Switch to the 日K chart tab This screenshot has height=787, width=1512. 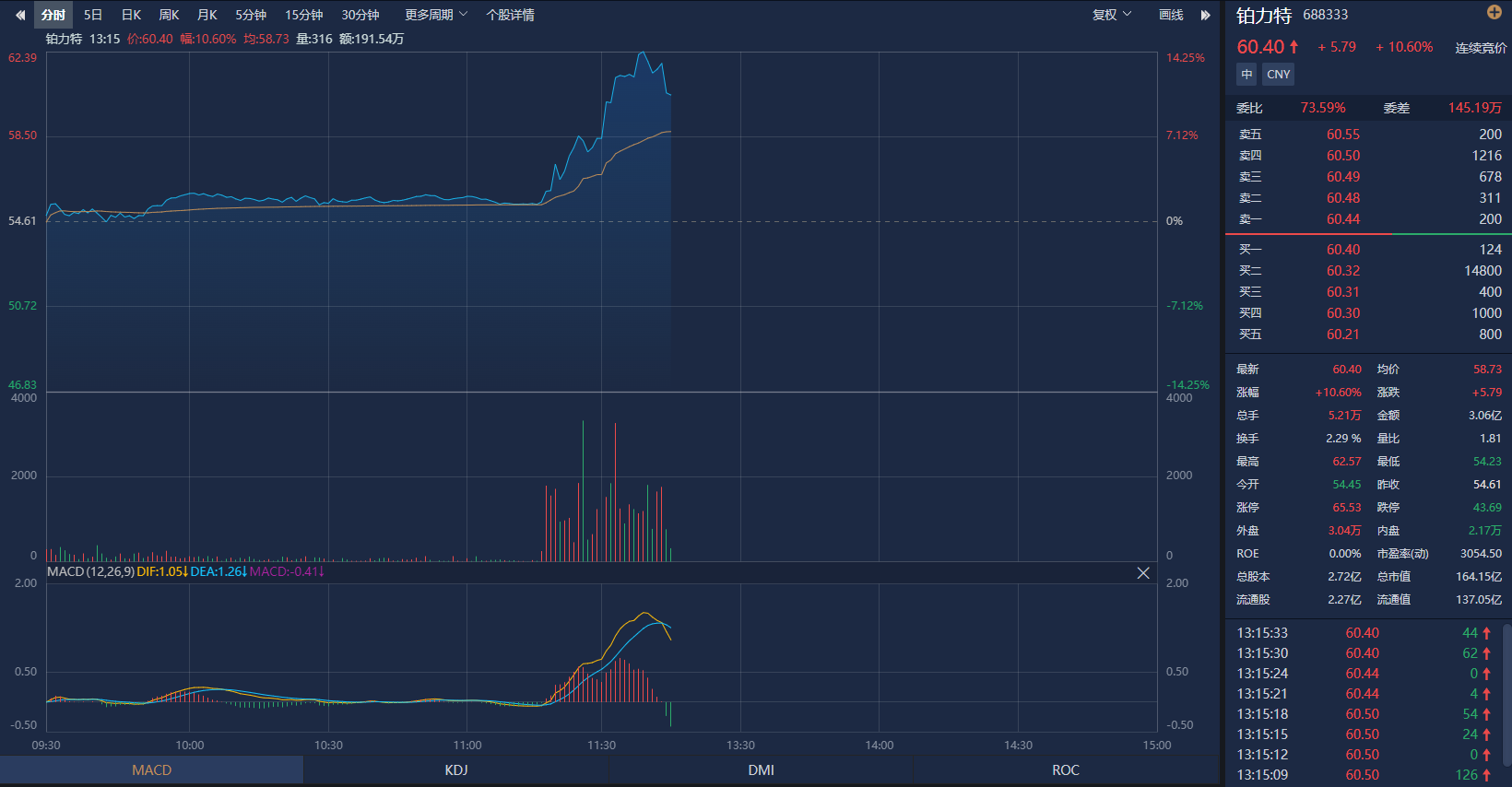131,15
